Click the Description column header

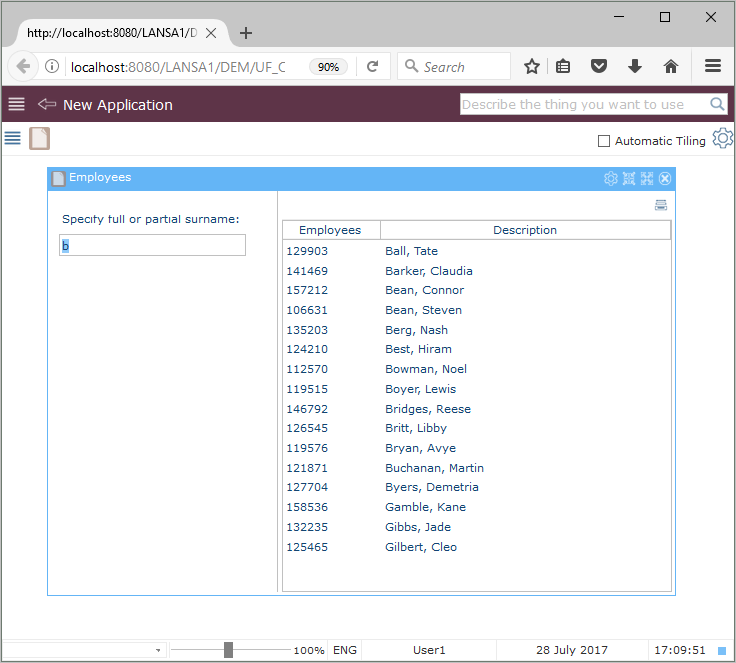pos(525,230)
